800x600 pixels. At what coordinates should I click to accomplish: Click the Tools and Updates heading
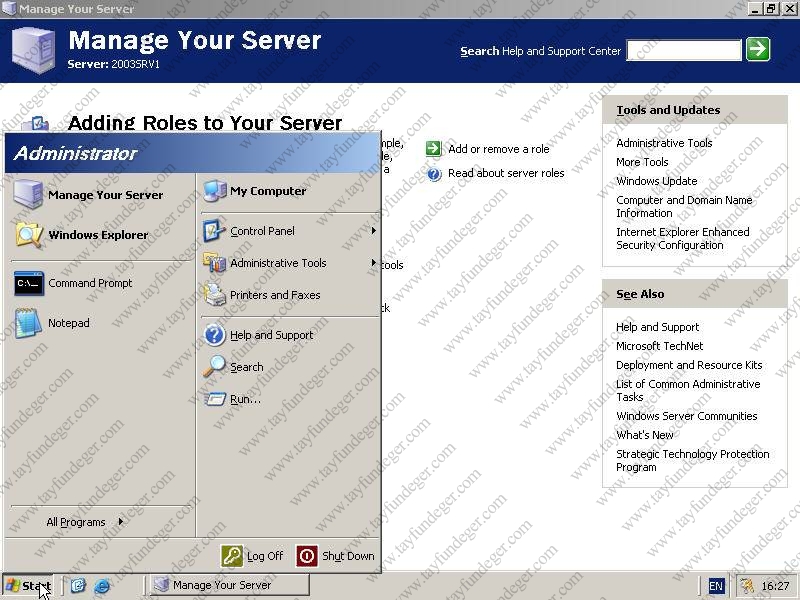(x=668, y=110)
